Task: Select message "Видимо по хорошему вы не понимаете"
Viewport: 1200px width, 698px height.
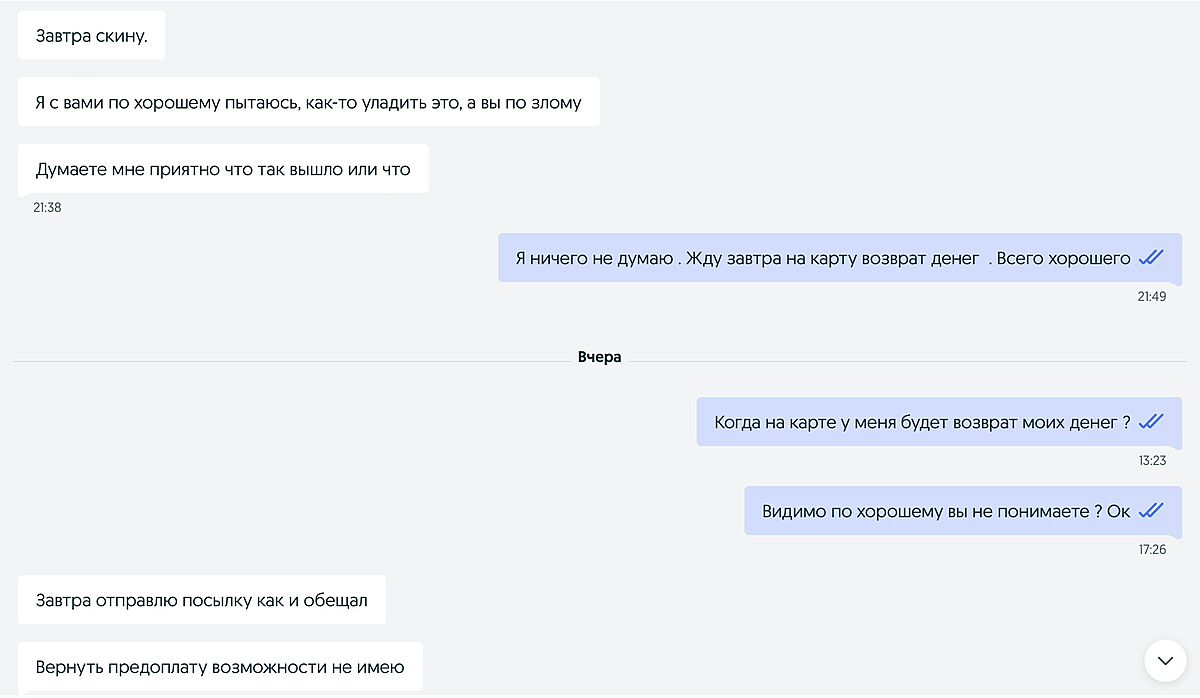Action: coord(945,511)
